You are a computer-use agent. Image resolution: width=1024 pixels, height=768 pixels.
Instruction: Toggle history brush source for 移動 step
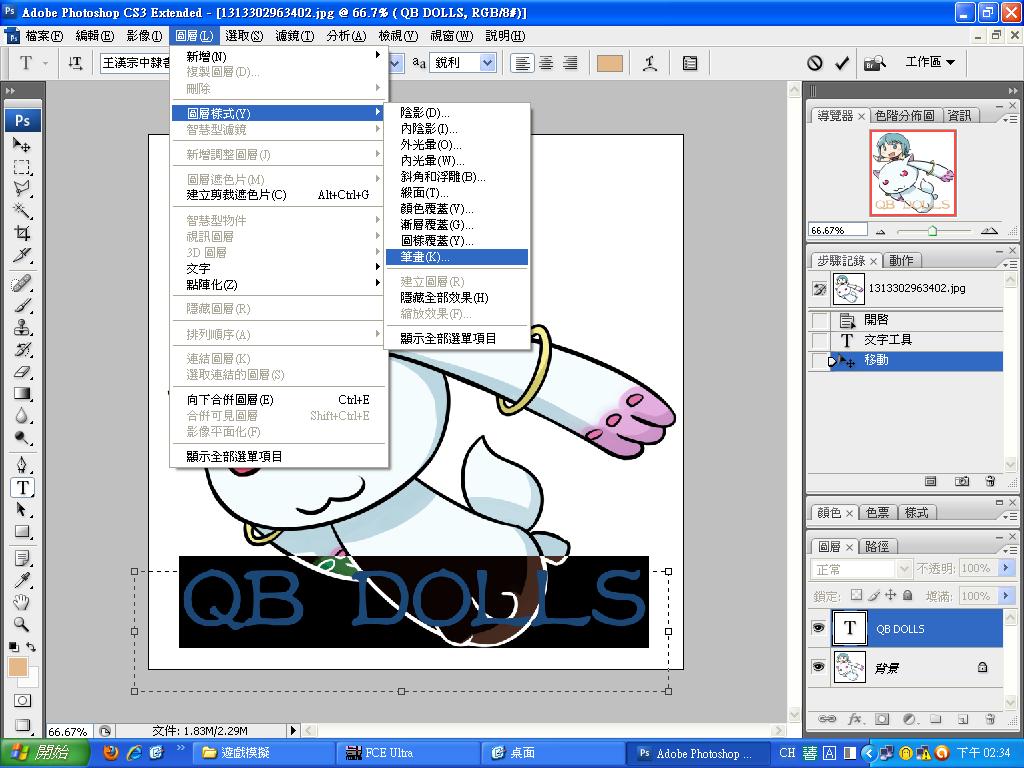(819, 360)
